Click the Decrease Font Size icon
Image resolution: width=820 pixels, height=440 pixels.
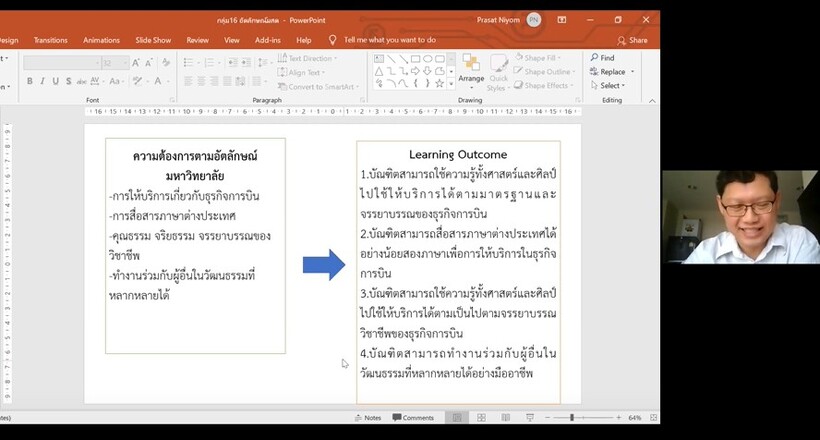pos(149,63)
